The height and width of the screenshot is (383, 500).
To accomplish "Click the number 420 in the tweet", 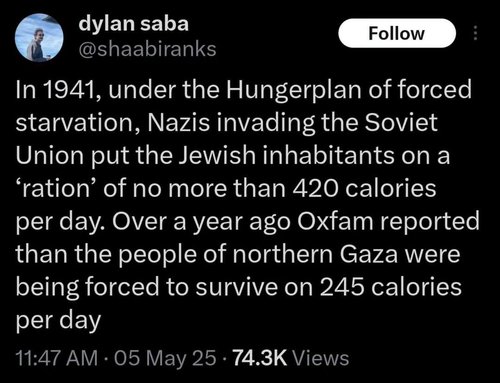I will click(316, 188).
